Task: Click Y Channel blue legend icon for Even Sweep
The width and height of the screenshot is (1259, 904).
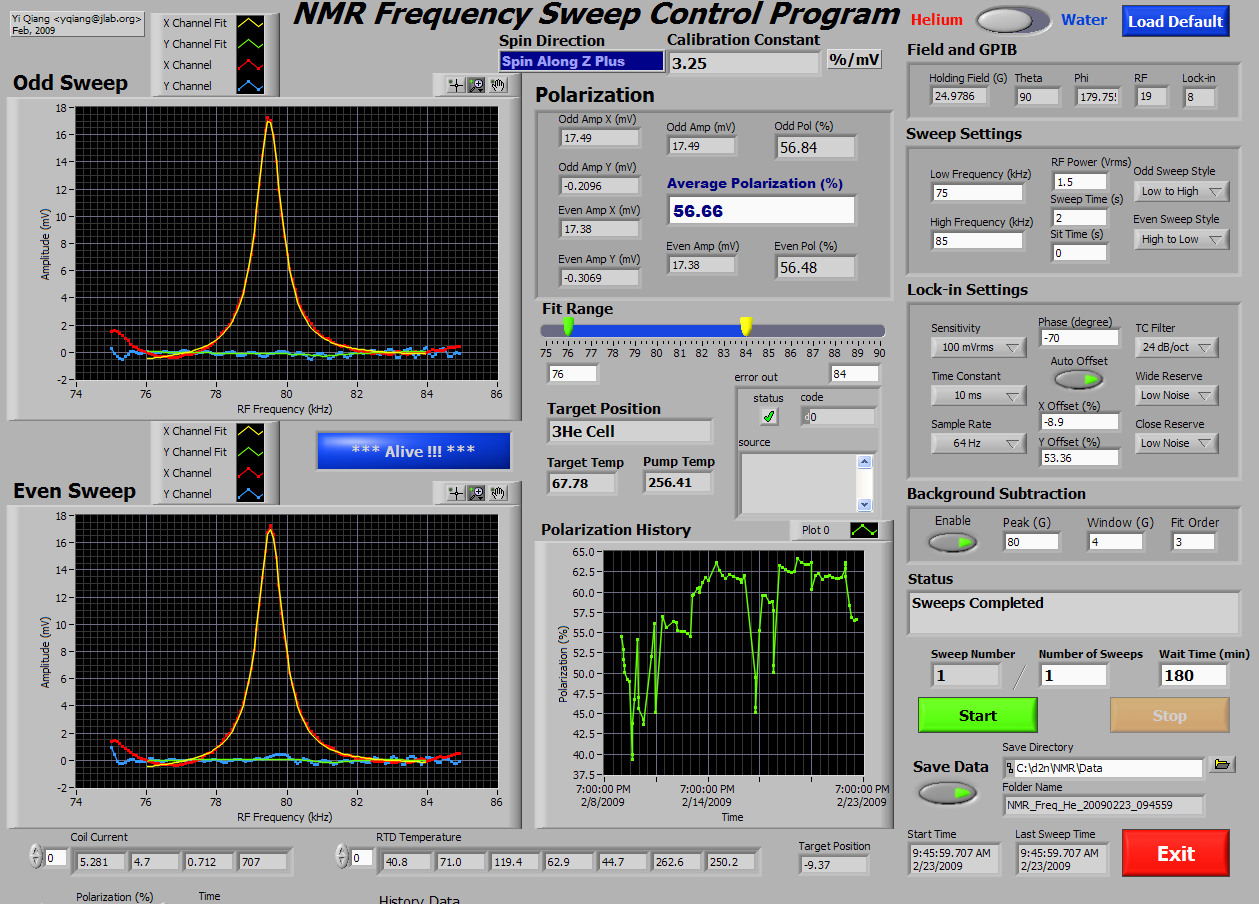Action: pyautogui.click(x=249, y=494)
